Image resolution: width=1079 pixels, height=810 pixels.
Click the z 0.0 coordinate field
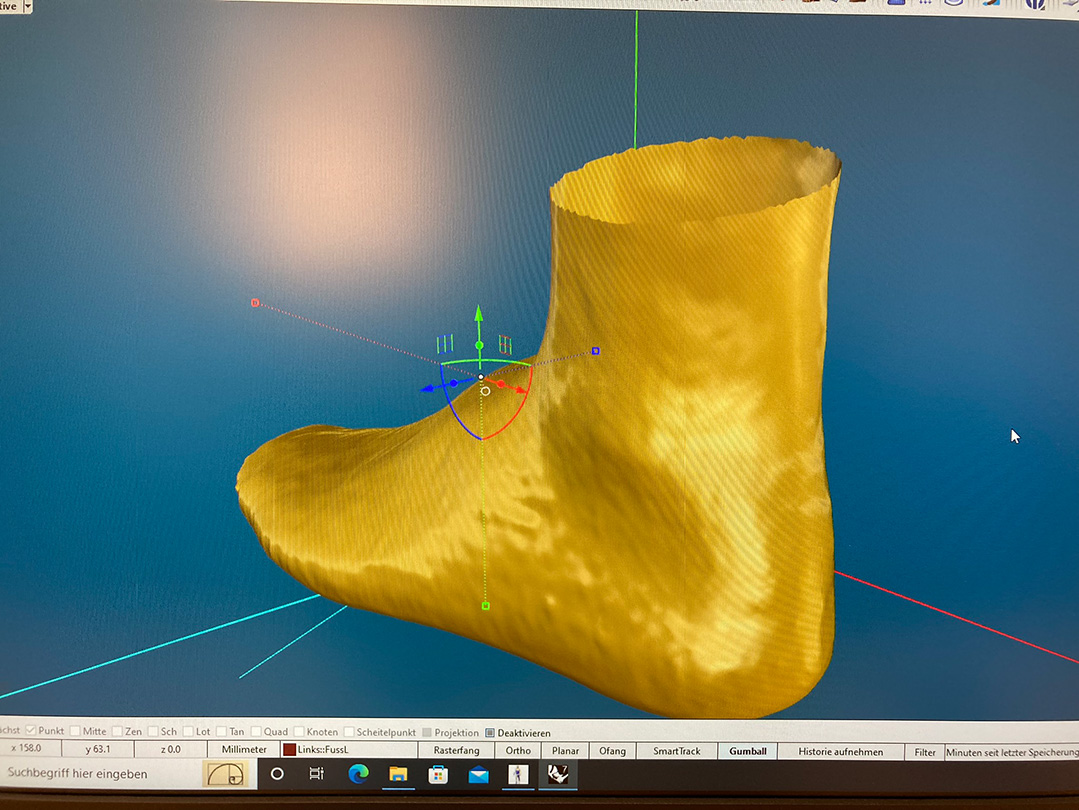[170, 749]
